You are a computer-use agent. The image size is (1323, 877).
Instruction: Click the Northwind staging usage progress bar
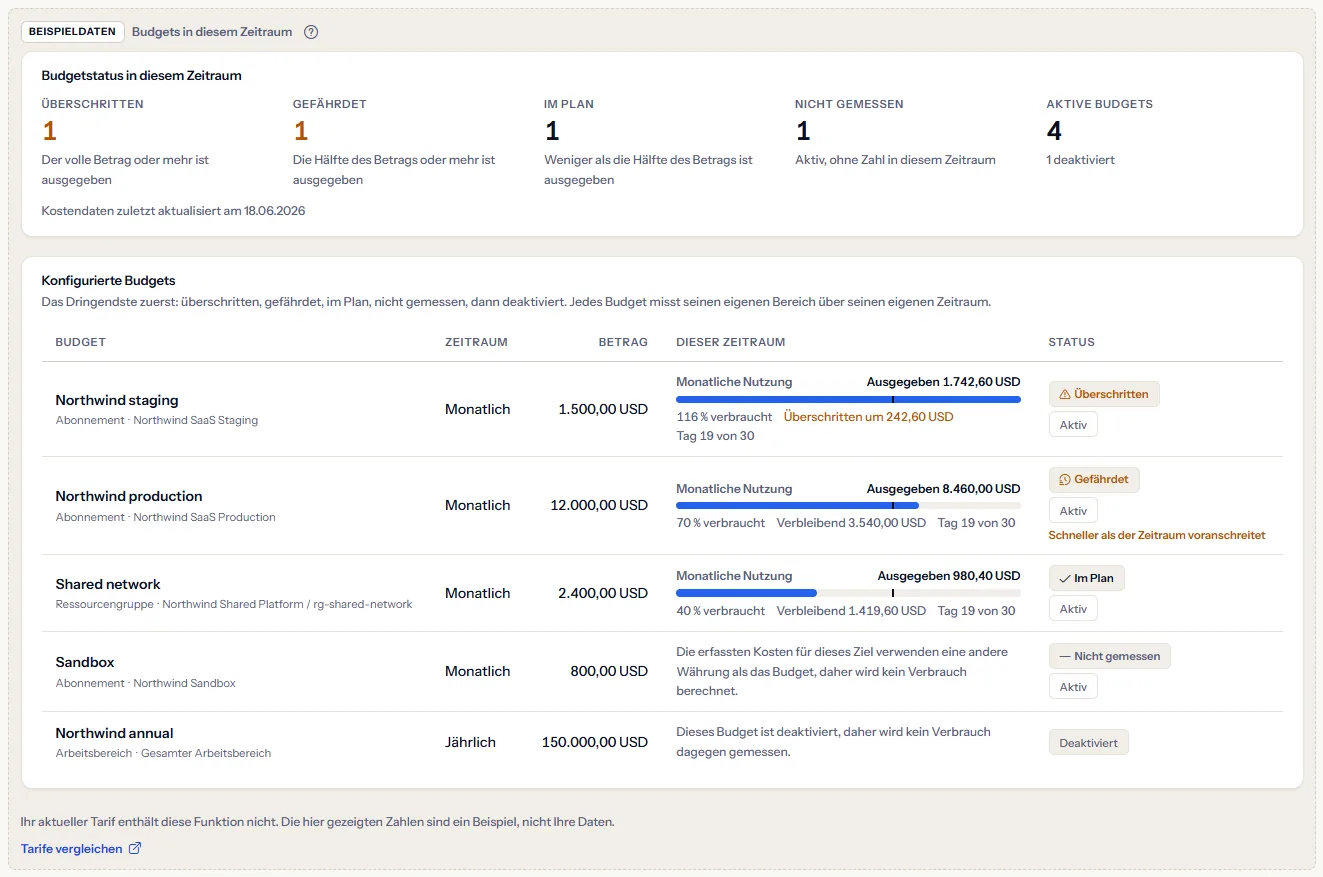pos(848,399)
